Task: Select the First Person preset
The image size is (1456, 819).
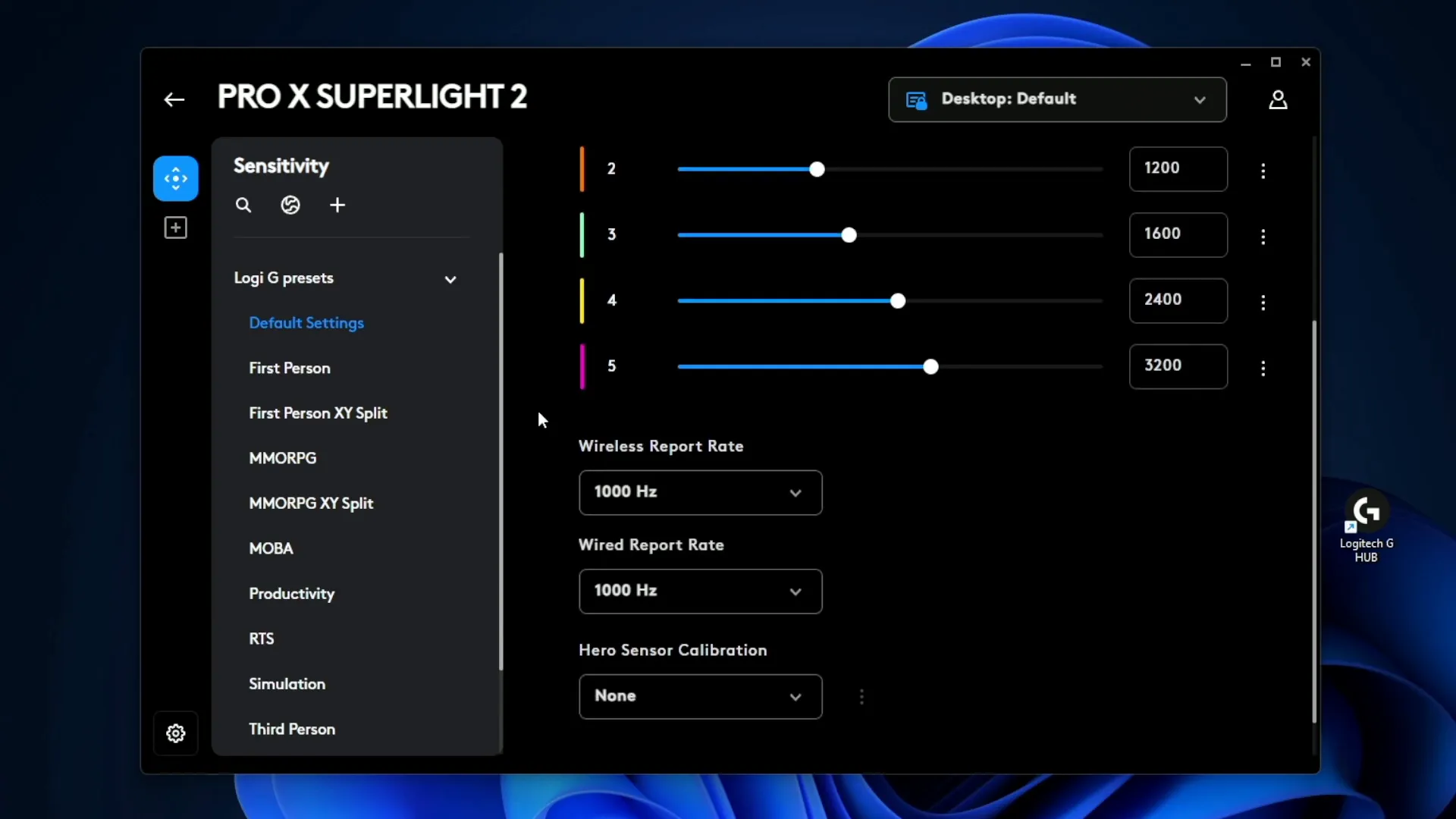Action: click(x=290, y=368)
